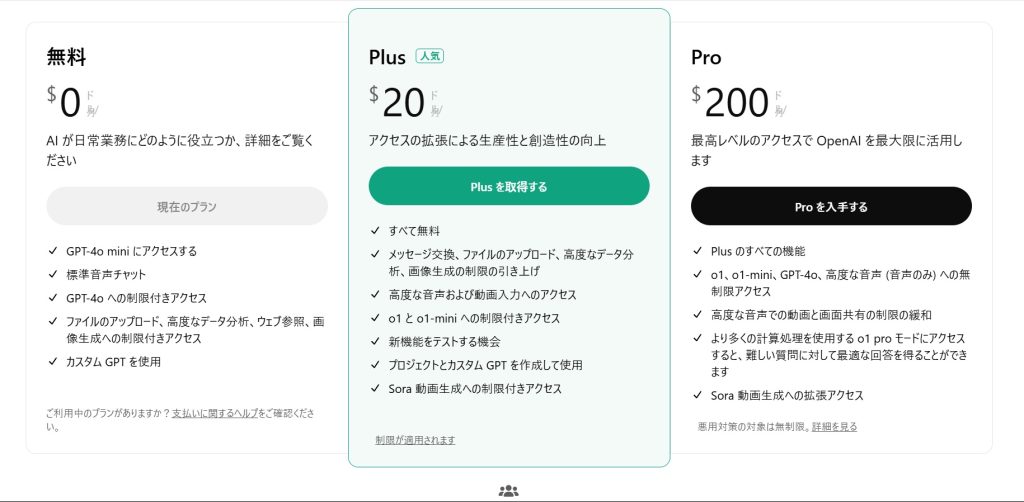Select the "Pro" plan heading
The width and height of the screenshot is (1024, 502).
pos(706,57)
